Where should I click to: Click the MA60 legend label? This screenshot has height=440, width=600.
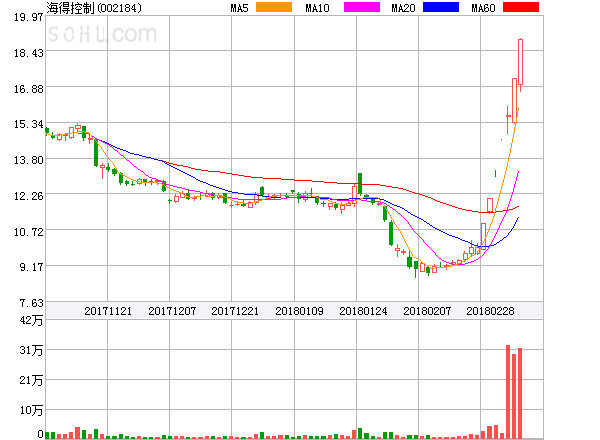(483, 8)
